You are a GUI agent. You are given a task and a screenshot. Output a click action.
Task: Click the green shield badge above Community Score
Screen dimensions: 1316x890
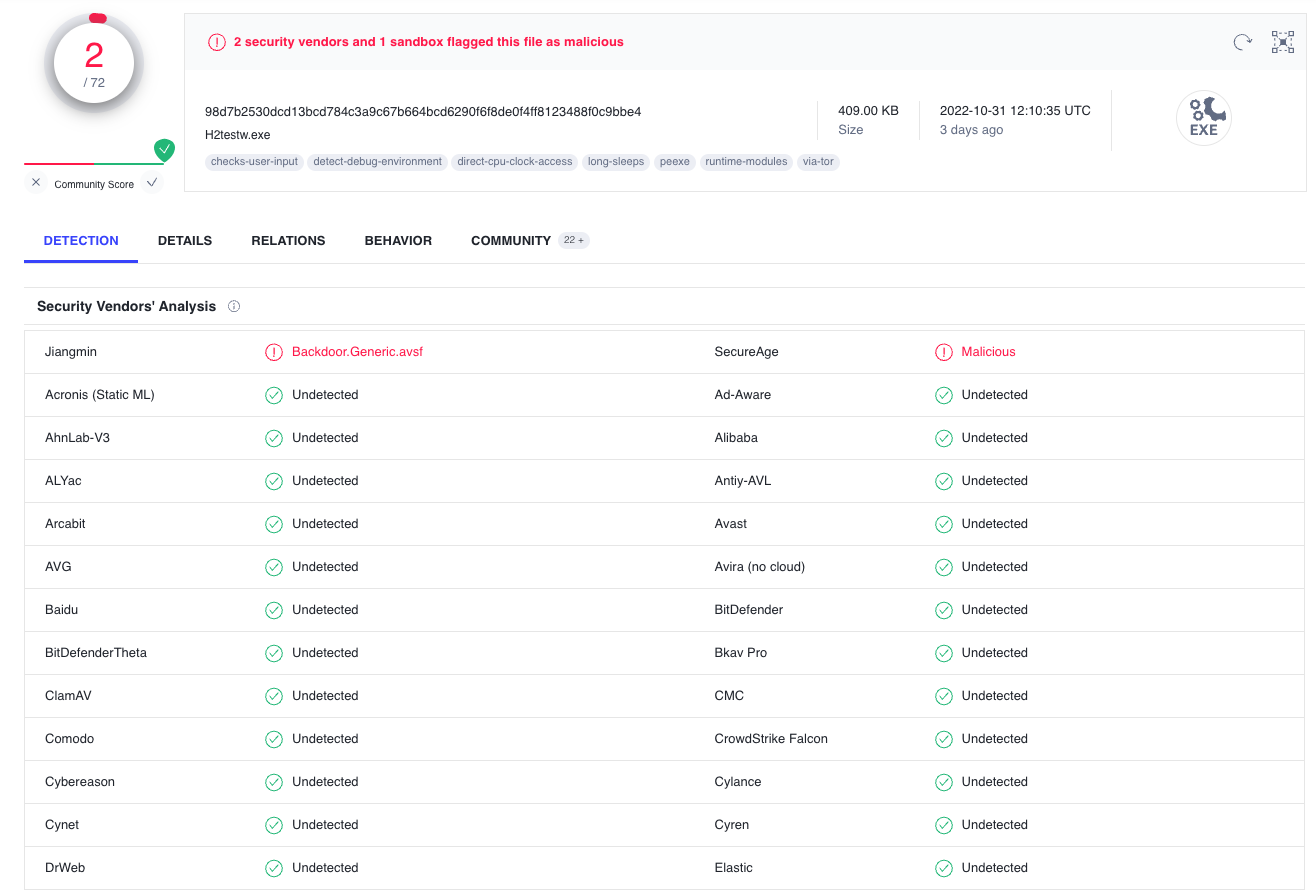click(x=164, y=151)
